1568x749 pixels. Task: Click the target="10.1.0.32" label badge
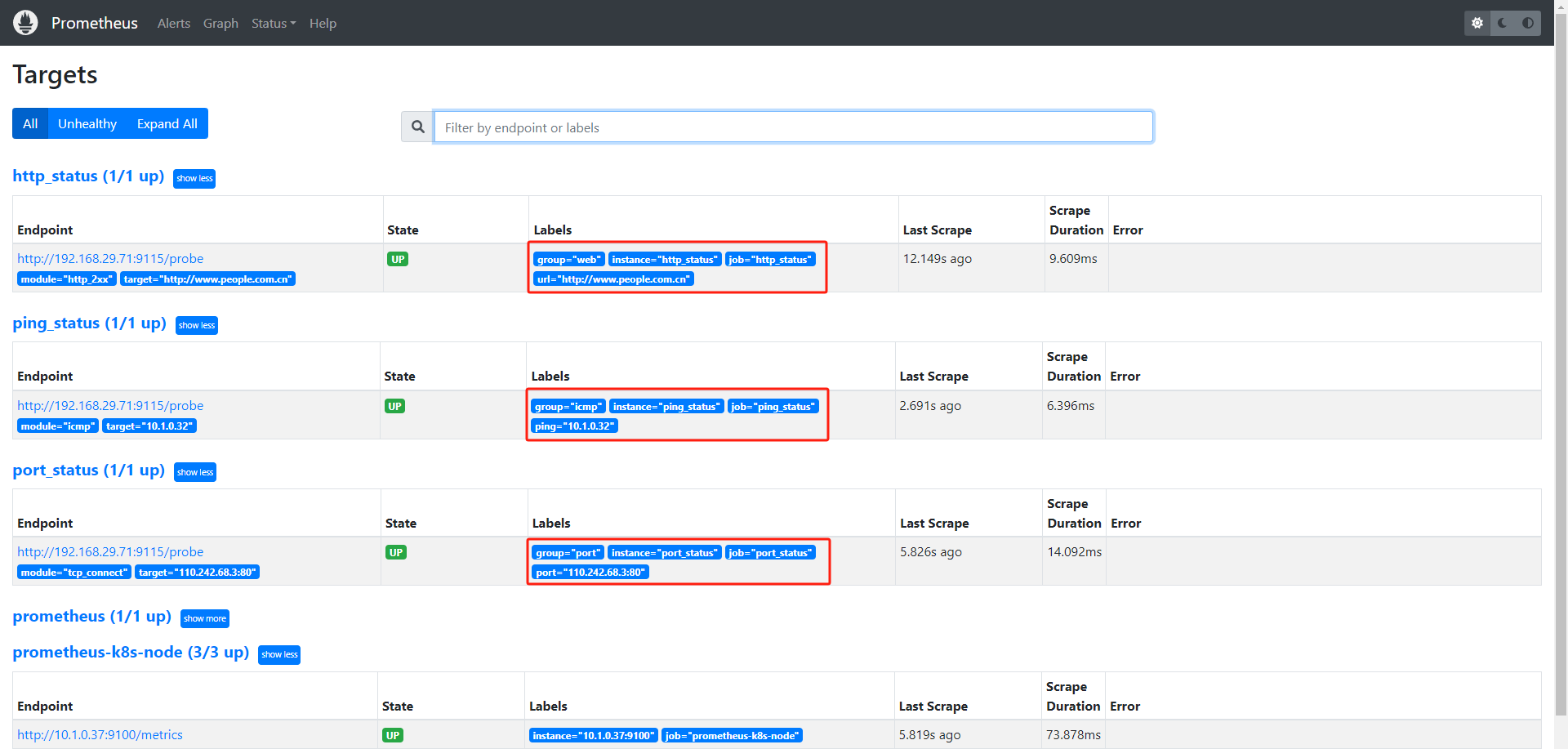tap(149, 426)
